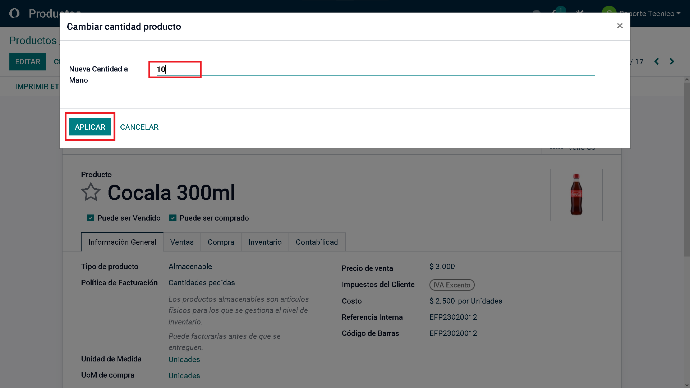Apply the new quantity with APLICAR
This screenshot has width=690, height=388.
[90, 127]
